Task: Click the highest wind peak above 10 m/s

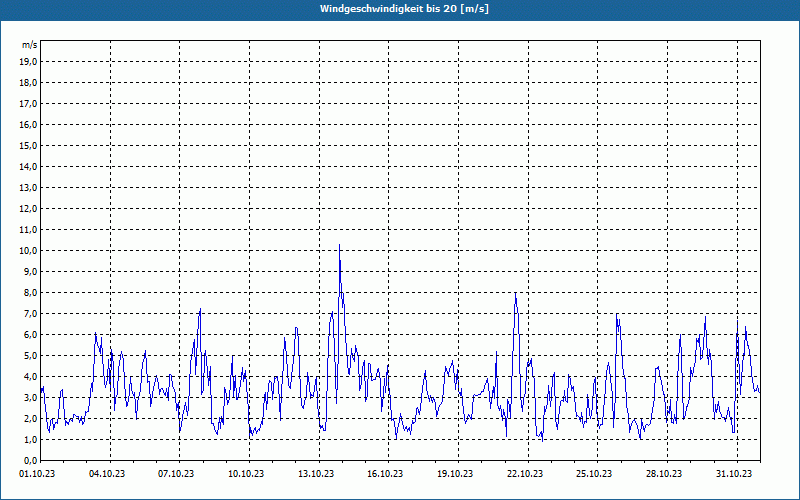Action: click(x=339, y=245)
